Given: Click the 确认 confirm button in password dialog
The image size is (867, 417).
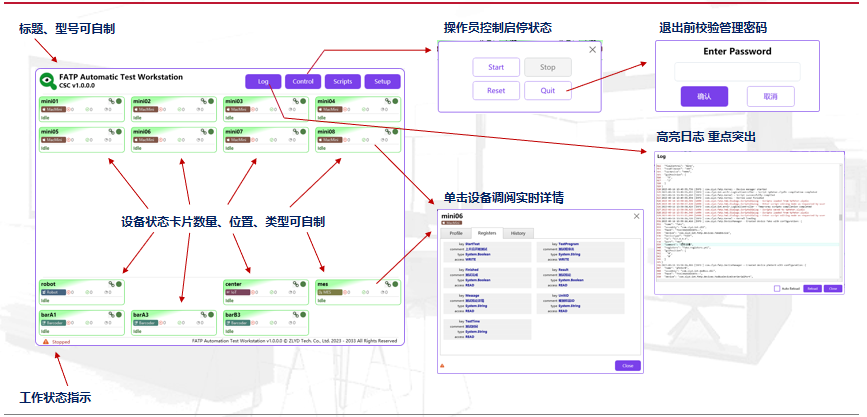Looking at the screenshot, I should (704, 96).
